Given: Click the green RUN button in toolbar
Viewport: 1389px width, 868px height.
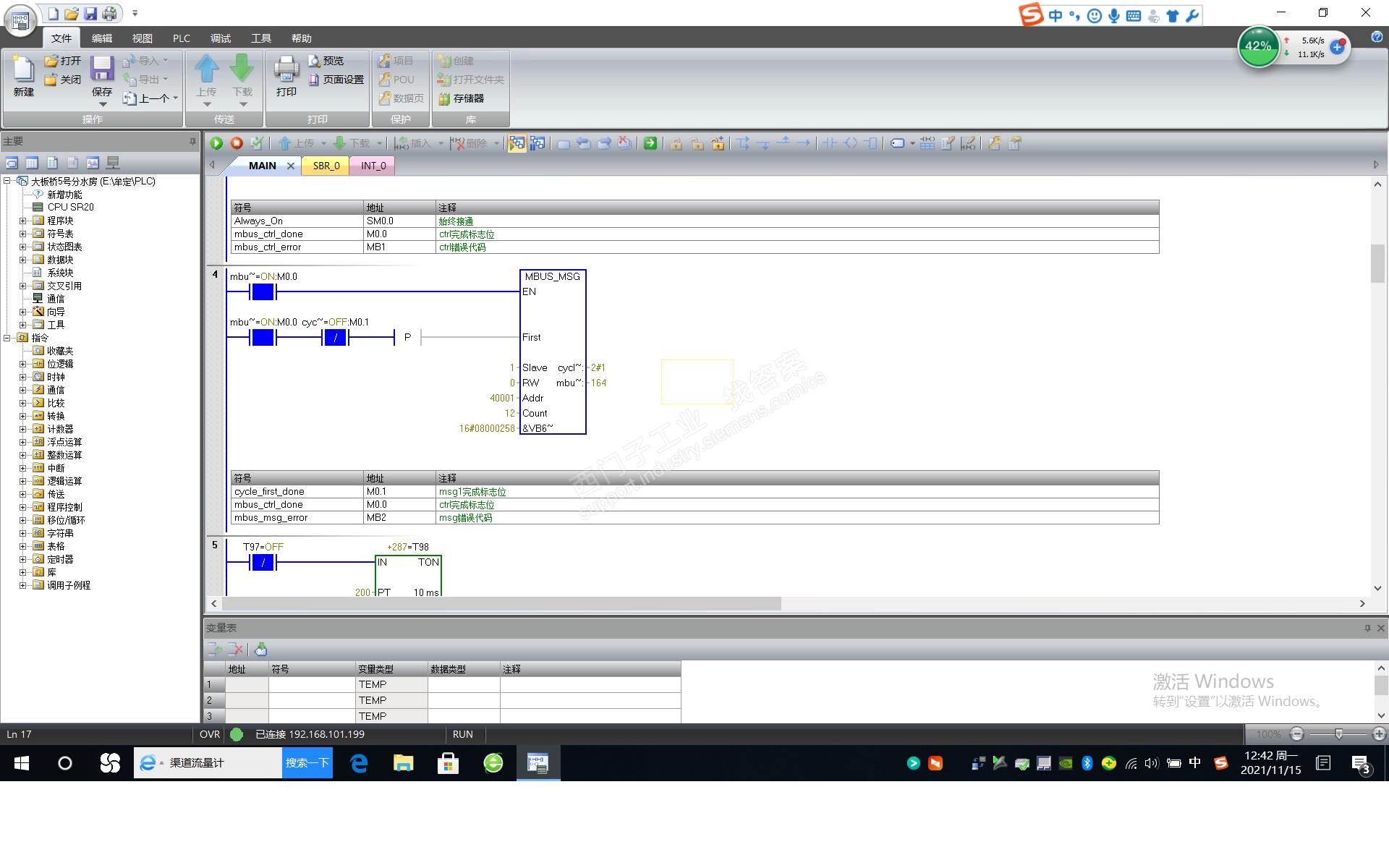Looking at the screenshot, I should (x=216, y=143).
